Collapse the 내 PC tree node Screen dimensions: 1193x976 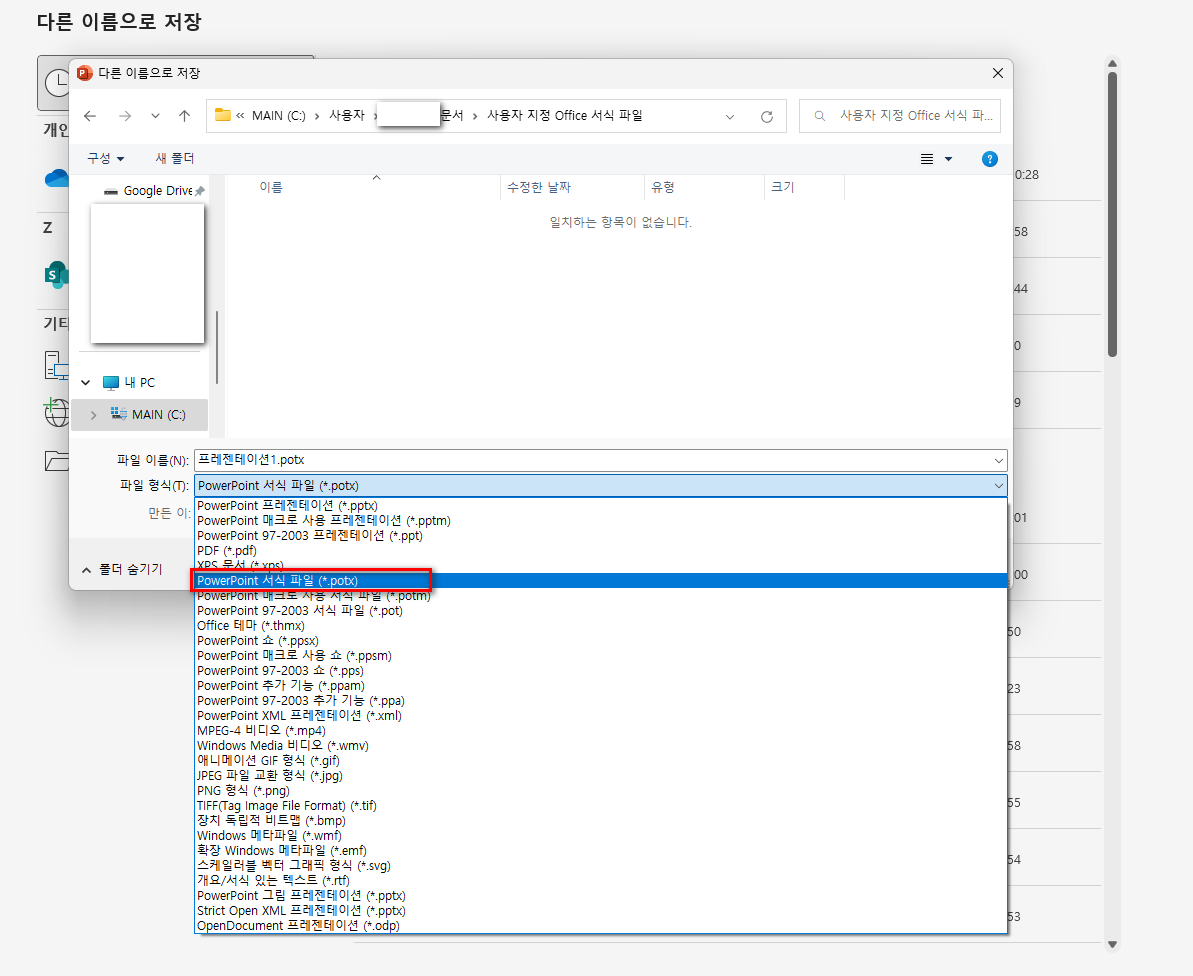[x=86, y=383]
